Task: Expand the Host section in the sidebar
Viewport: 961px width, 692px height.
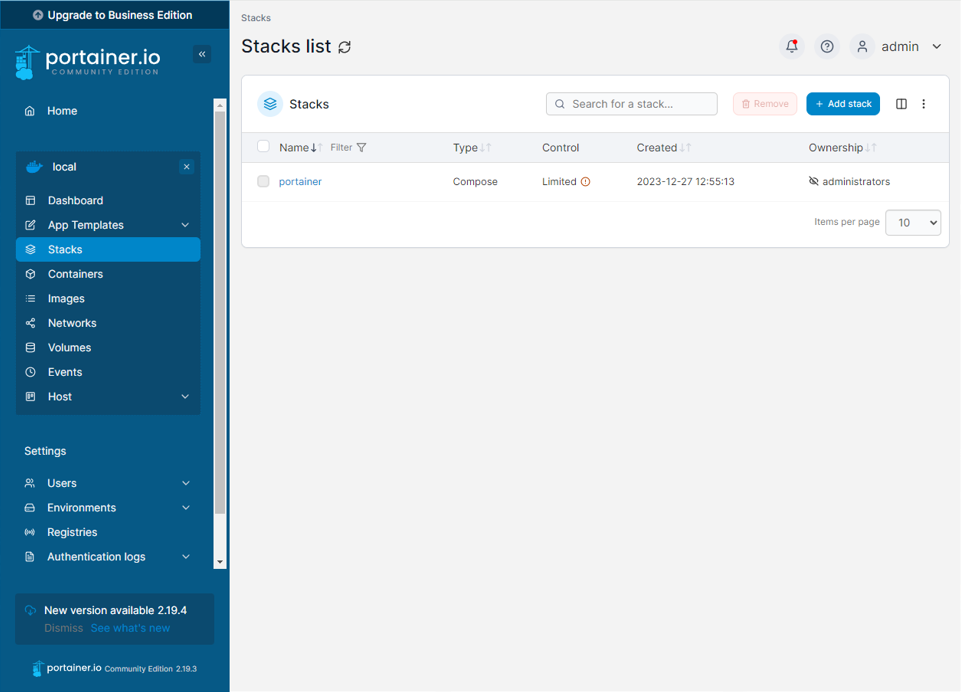Action: 60,396
